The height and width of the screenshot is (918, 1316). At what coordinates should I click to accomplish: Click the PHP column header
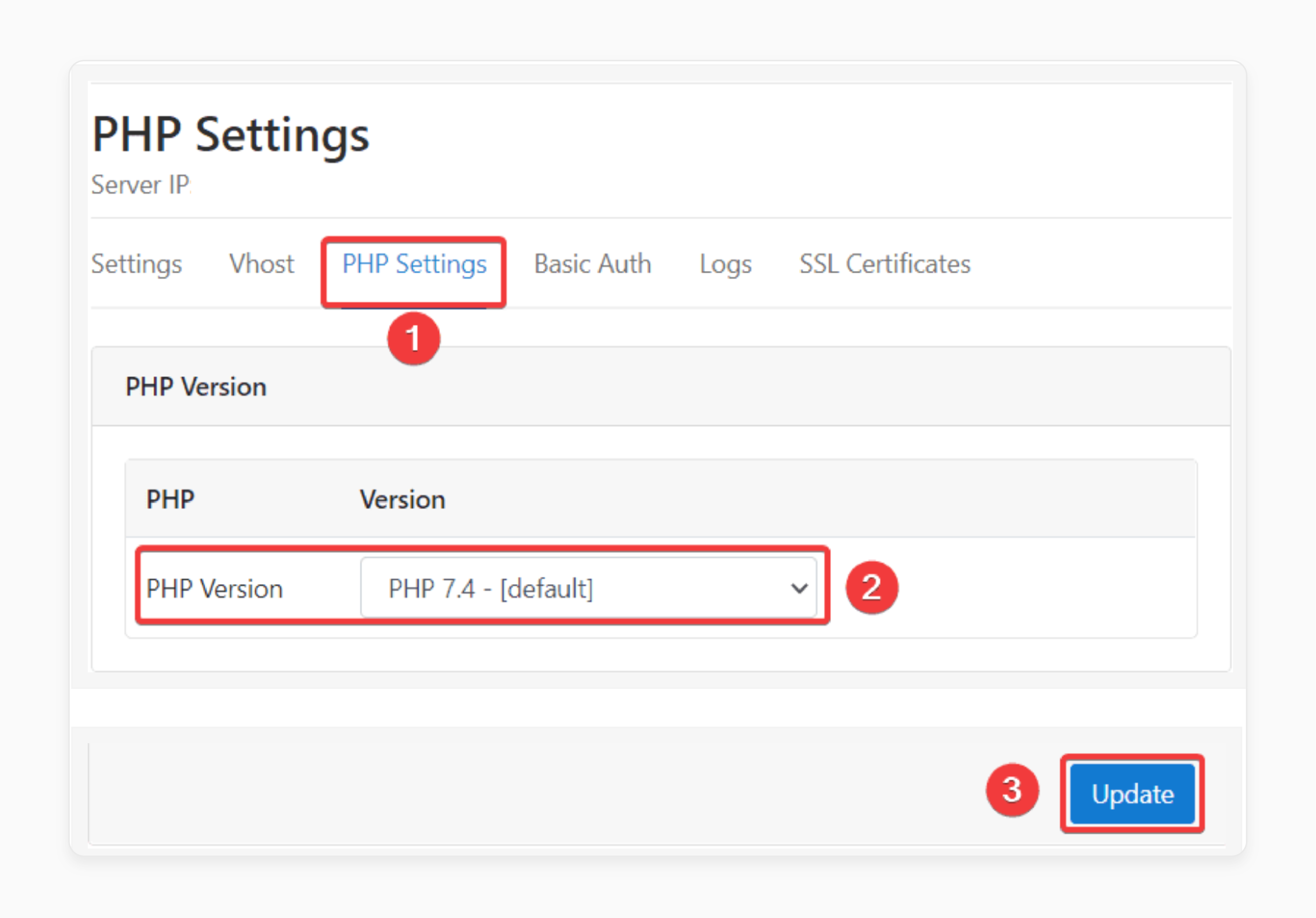click(170, 499)
